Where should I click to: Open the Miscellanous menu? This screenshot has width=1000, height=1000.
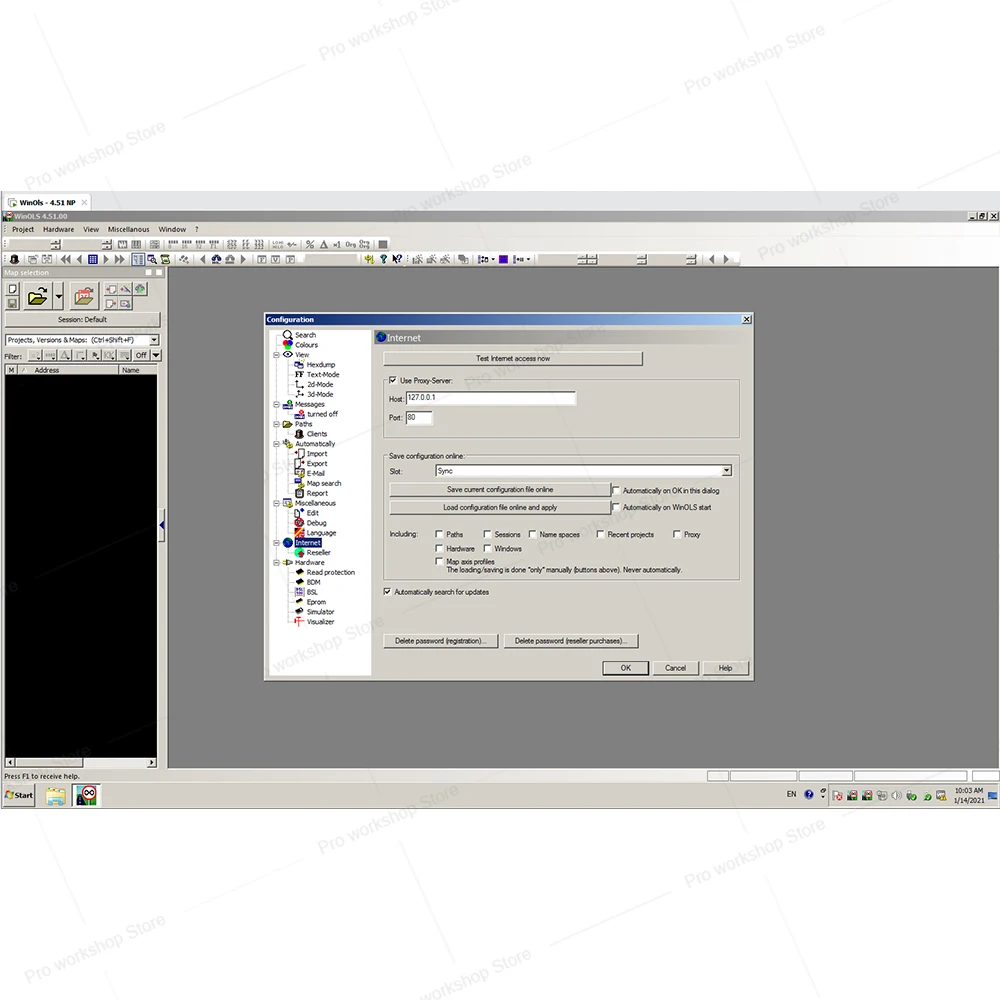tap(128, 230)
